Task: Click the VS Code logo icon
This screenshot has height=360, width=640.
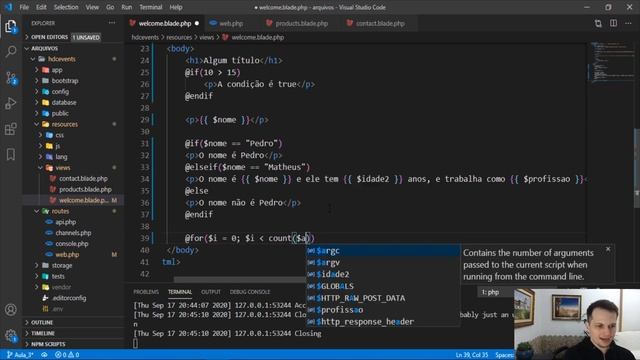Action: (x=8, y=7)
